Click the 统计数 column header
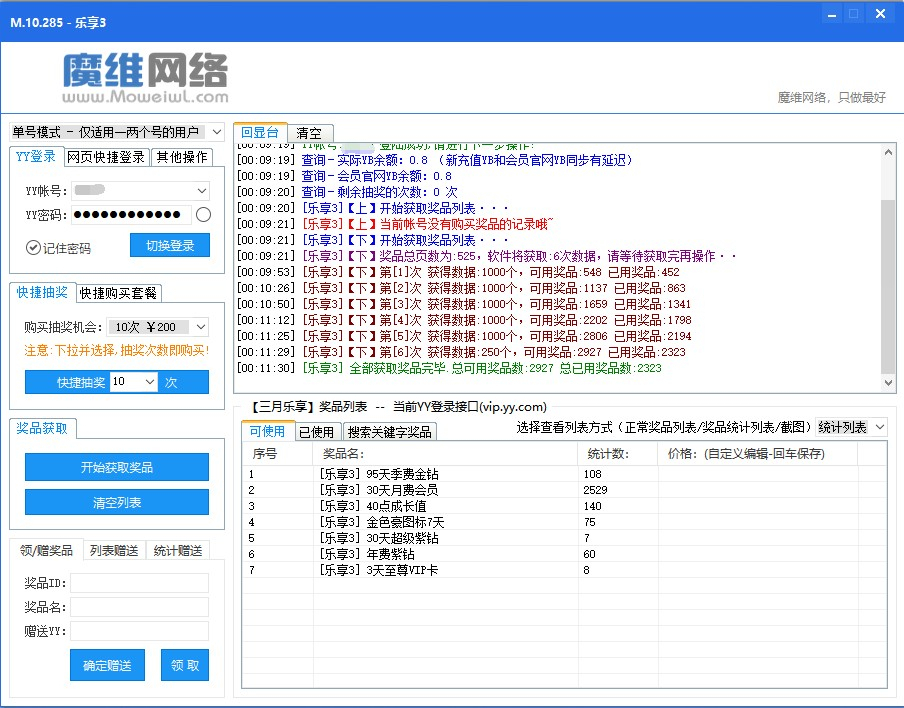This screenshot has height=708, width=904. point(617,454)
